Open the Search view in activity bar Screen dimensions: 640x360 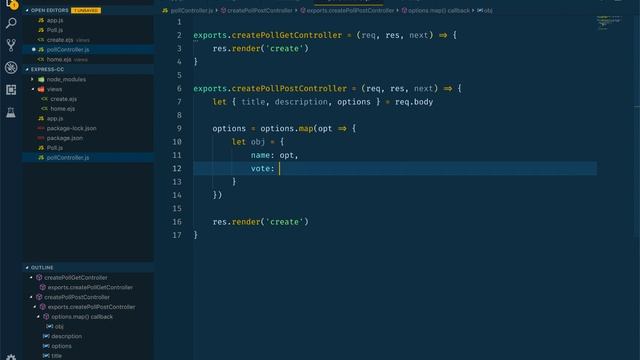click(11, 23)
